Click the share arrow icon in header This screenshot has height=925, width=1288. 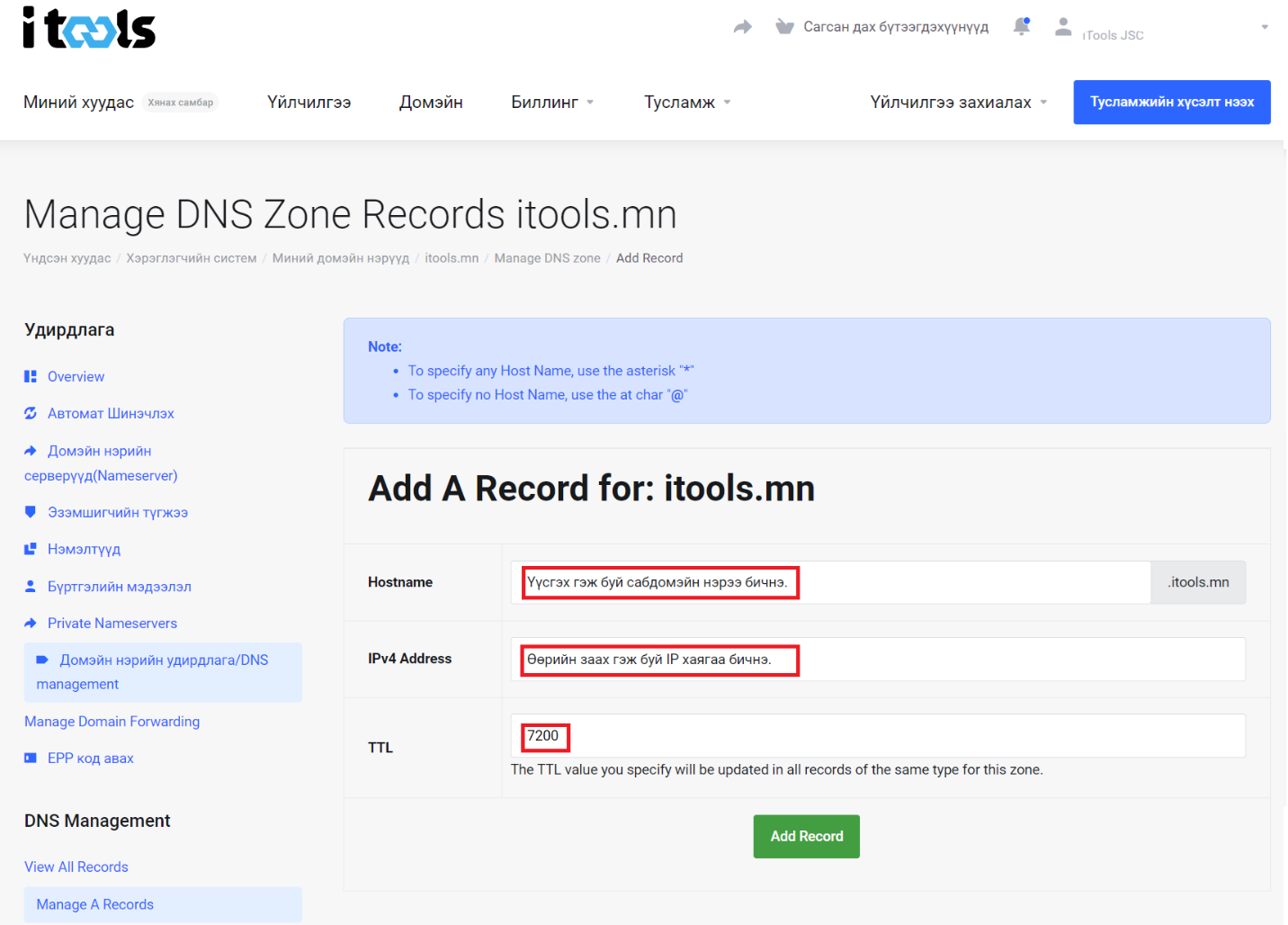point(742,27)
